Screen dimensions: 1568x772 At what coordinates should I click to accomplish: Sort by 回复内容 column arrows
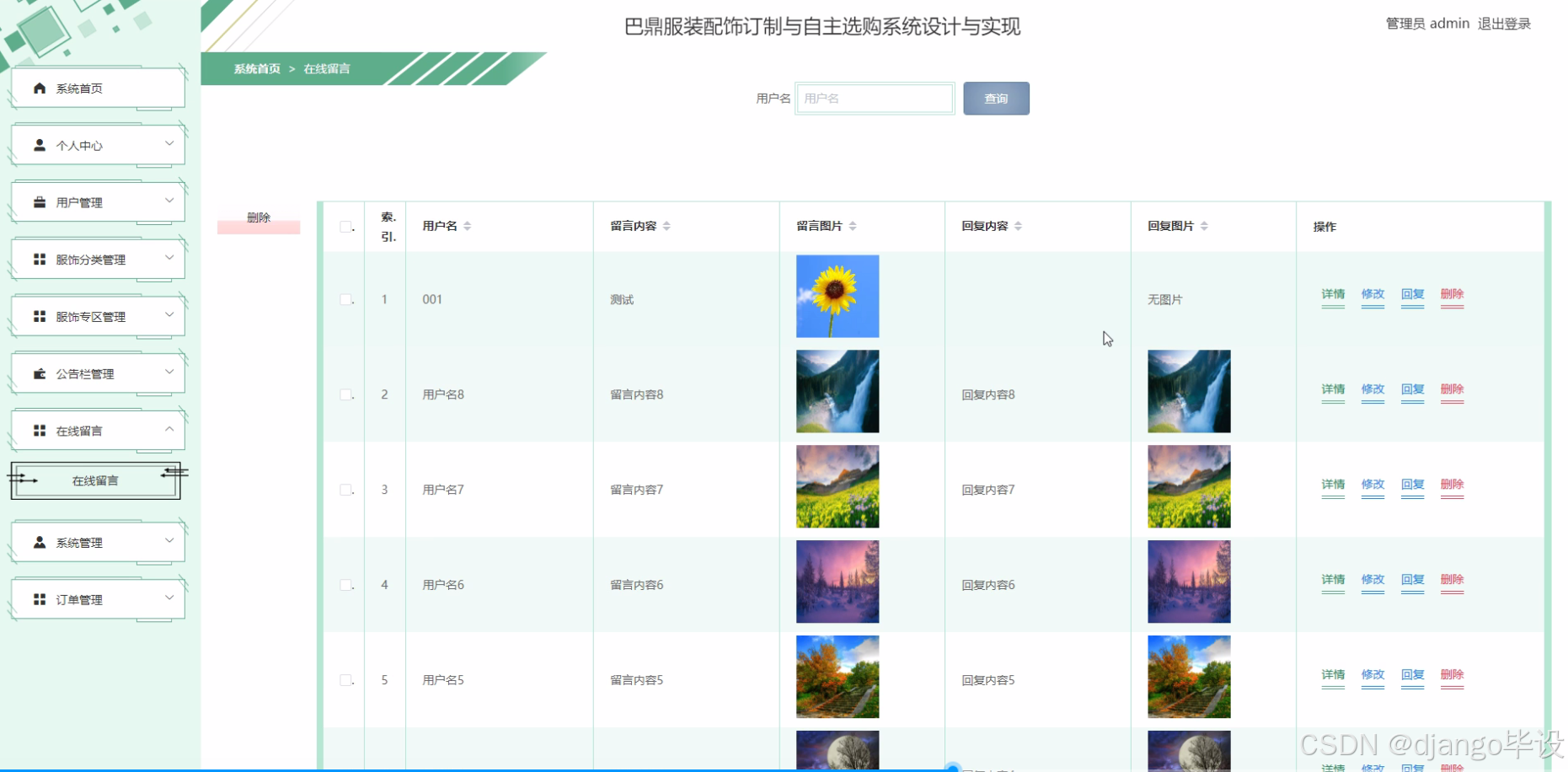click(1018, 226)
